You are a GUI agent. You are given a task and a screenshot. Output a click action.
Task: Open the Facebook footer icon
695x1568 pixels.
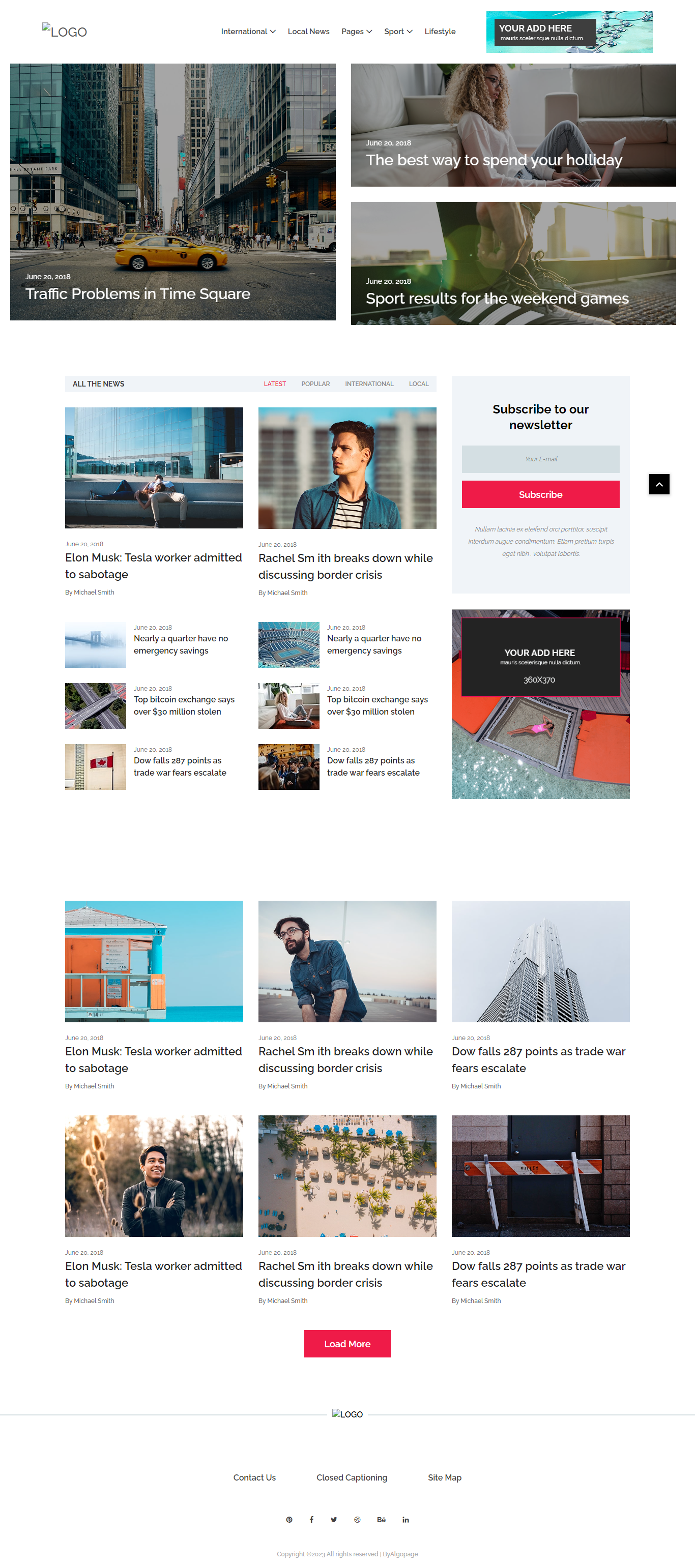pos(311,1519)
